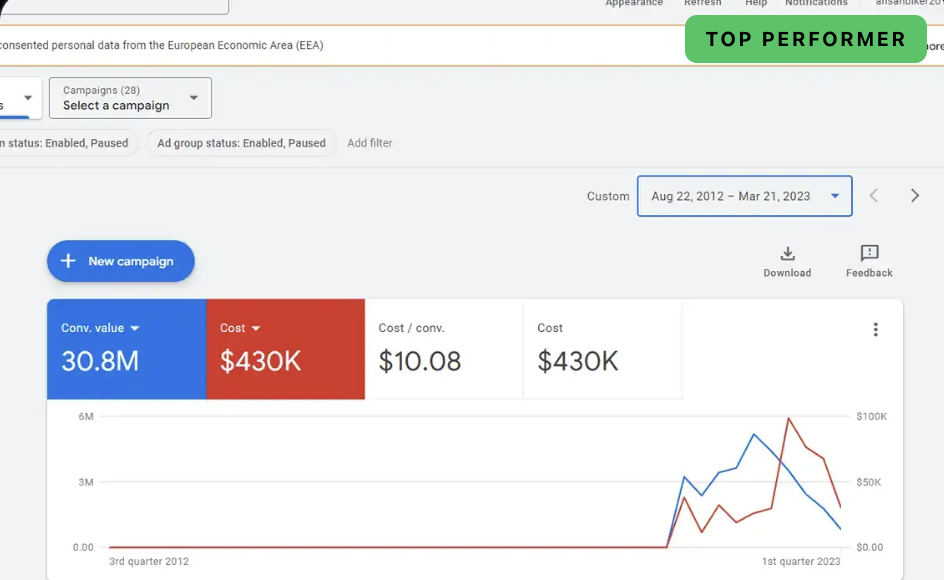Click the campaign status: Enabled, Paused filter chip

pyautogui.click(x=67, y=143)
